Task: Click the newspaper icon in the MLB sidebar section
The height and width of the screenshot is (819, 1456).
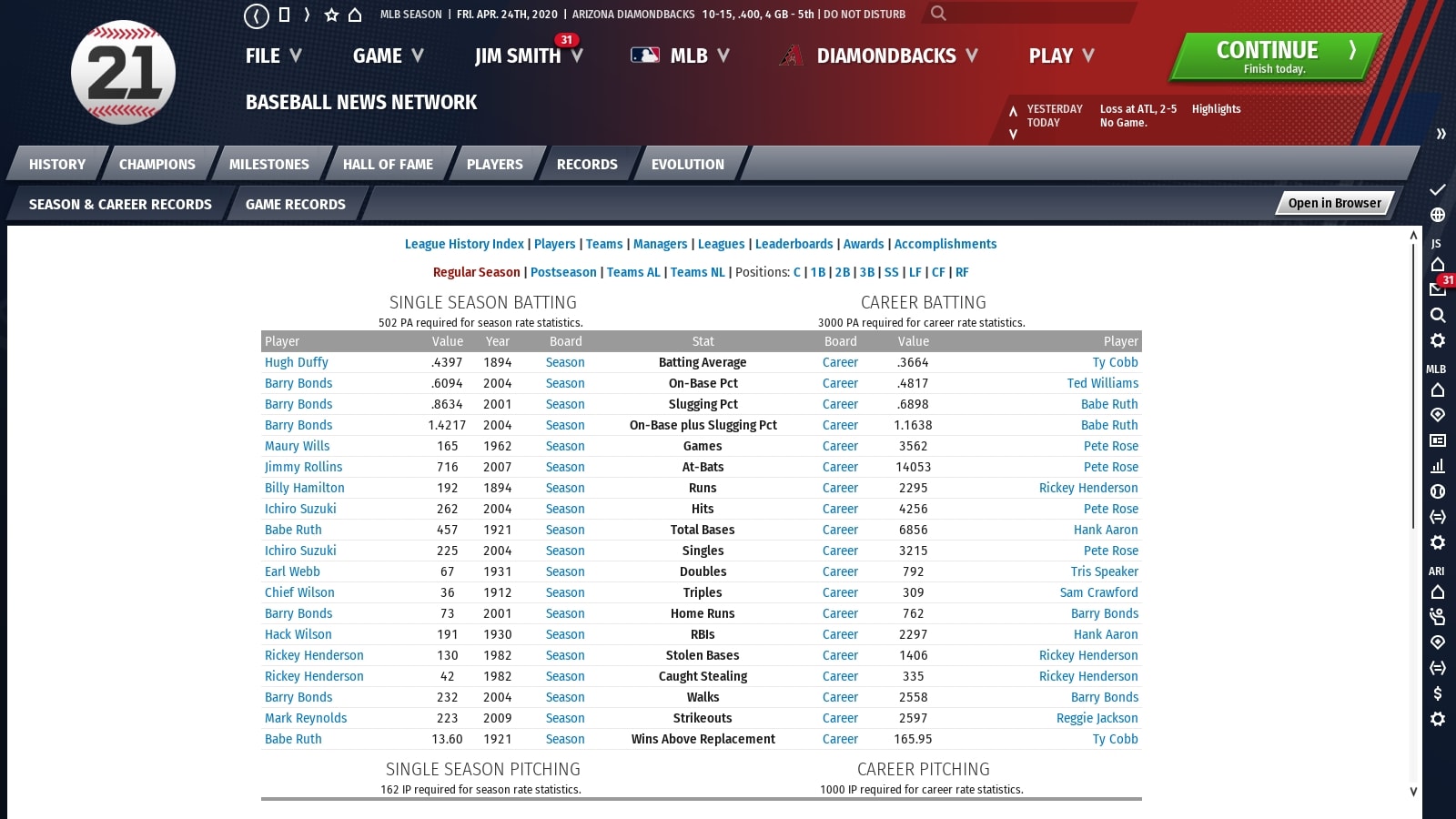Action: click(1438, 440)
